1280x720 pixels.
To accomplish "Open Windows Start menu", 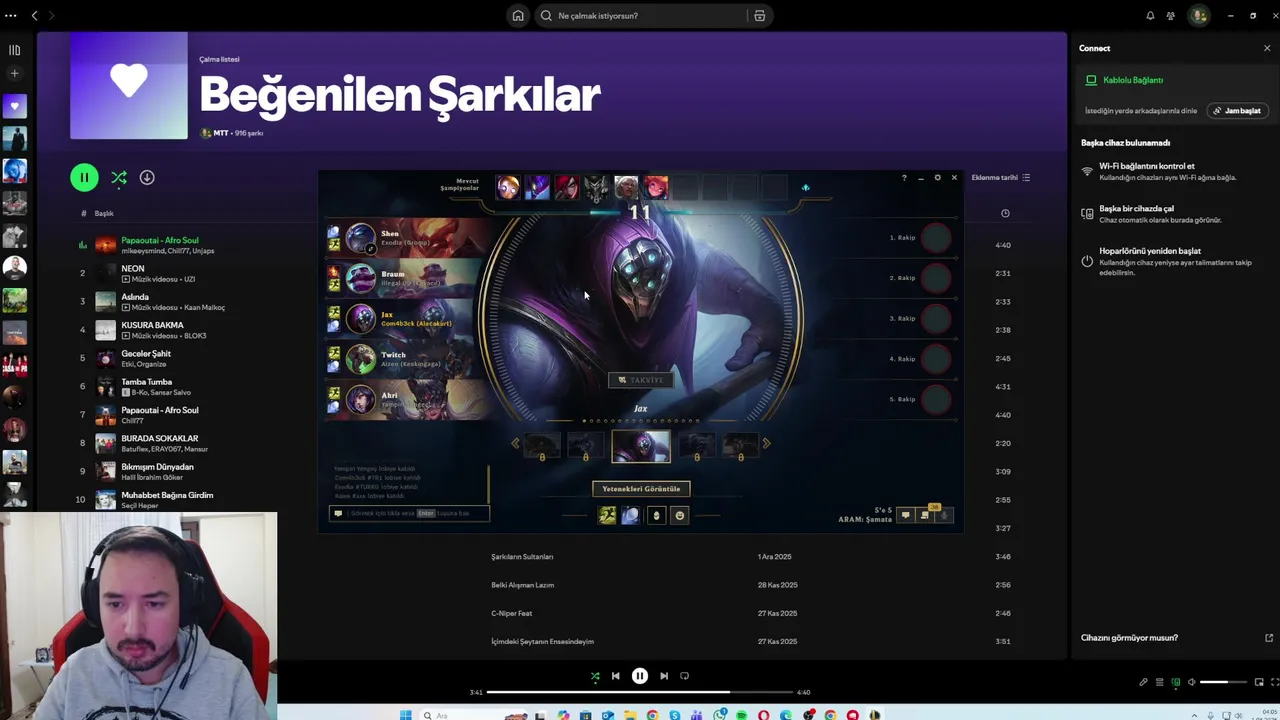I will (x=405, y=715).
